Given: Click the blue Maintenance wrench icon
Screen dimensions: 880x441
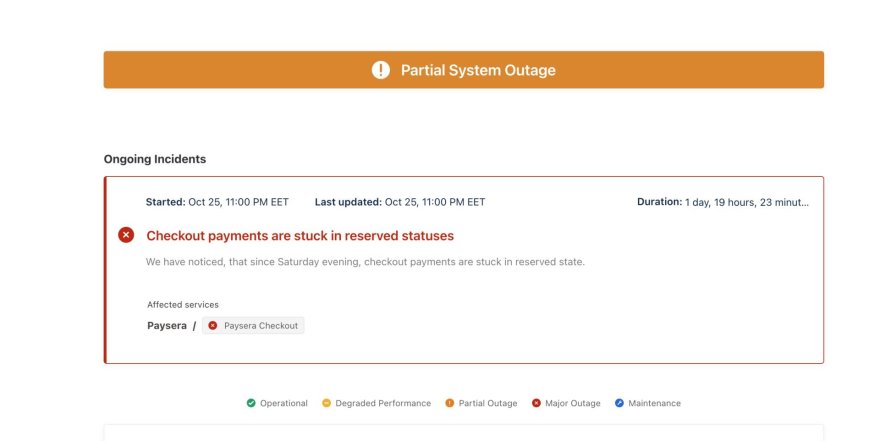Looking at the screenshot, I should click(619, 403).
